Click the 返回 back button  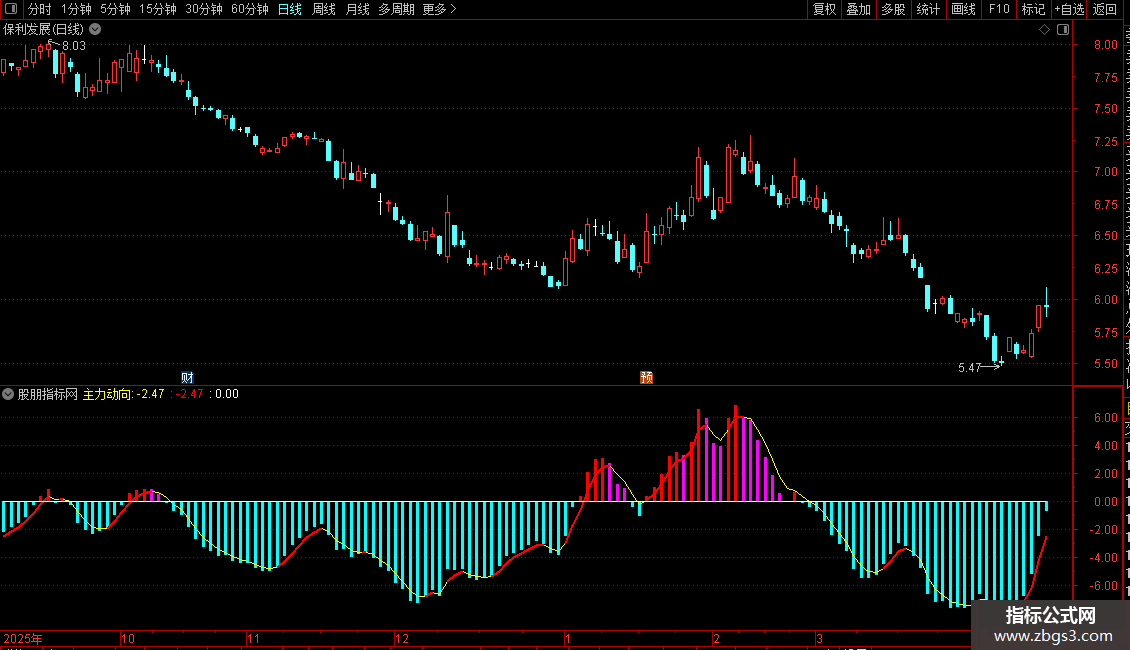coord(1105,9)
